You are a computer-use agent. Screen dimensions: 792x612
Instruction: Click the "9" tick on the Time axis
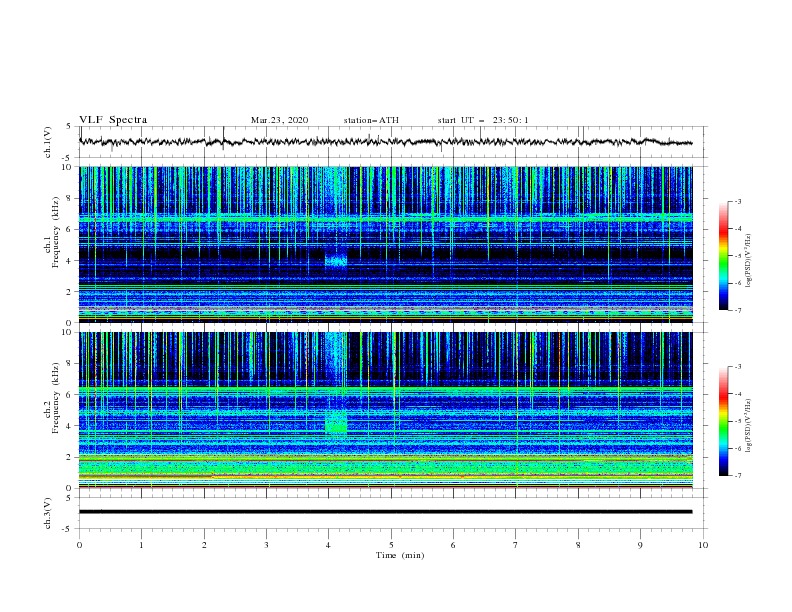point(640,545)
